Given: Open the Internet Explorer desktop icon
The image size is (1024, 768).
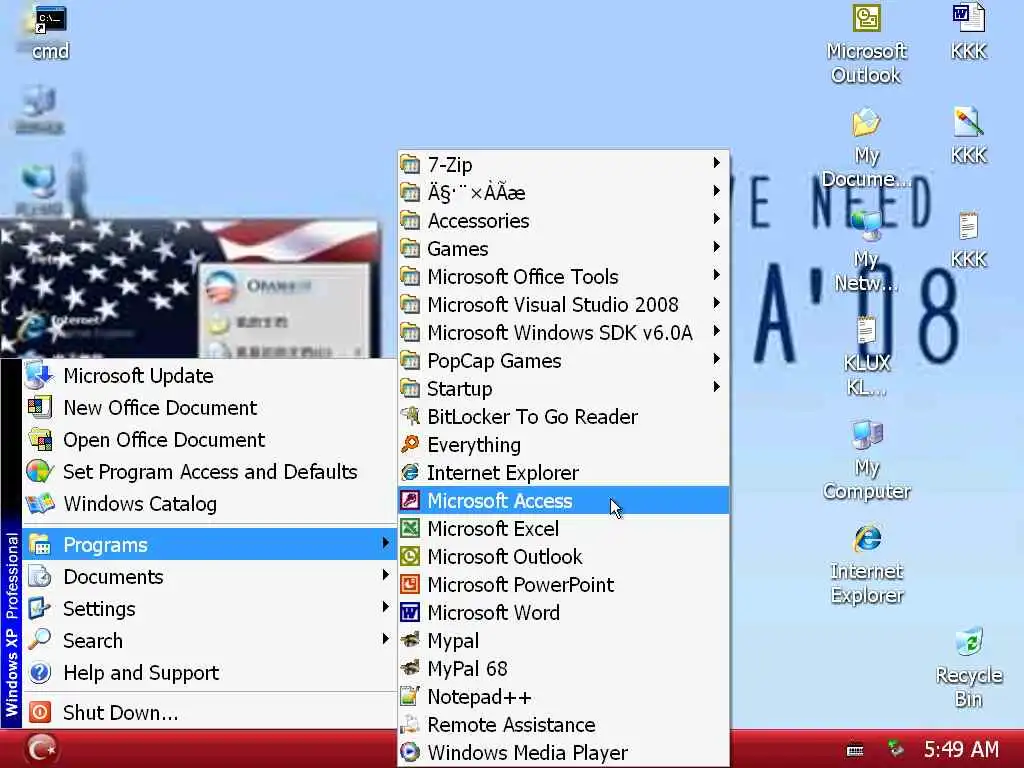Looking at the screenshot, I should point(867,539).
